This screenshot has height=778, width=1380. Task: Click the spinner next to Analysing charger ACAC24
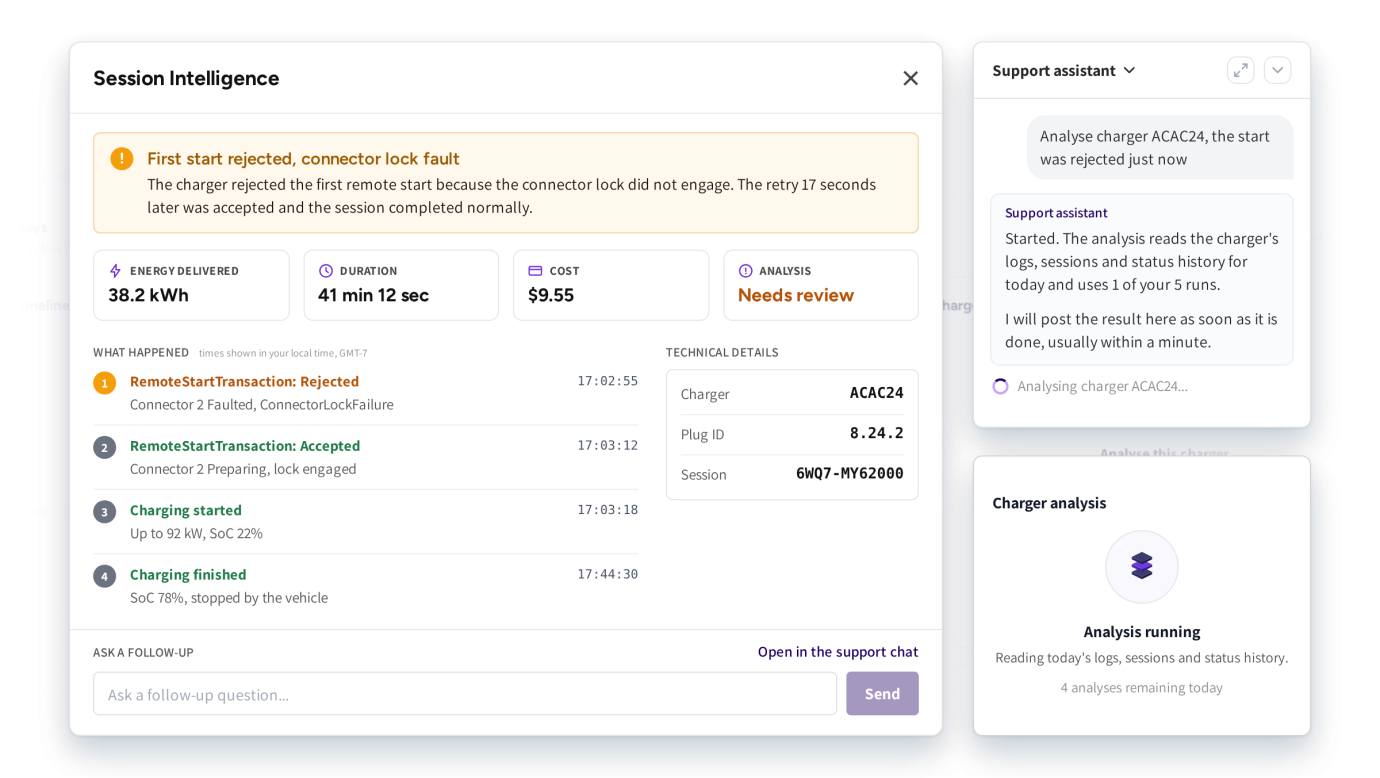1000,386
